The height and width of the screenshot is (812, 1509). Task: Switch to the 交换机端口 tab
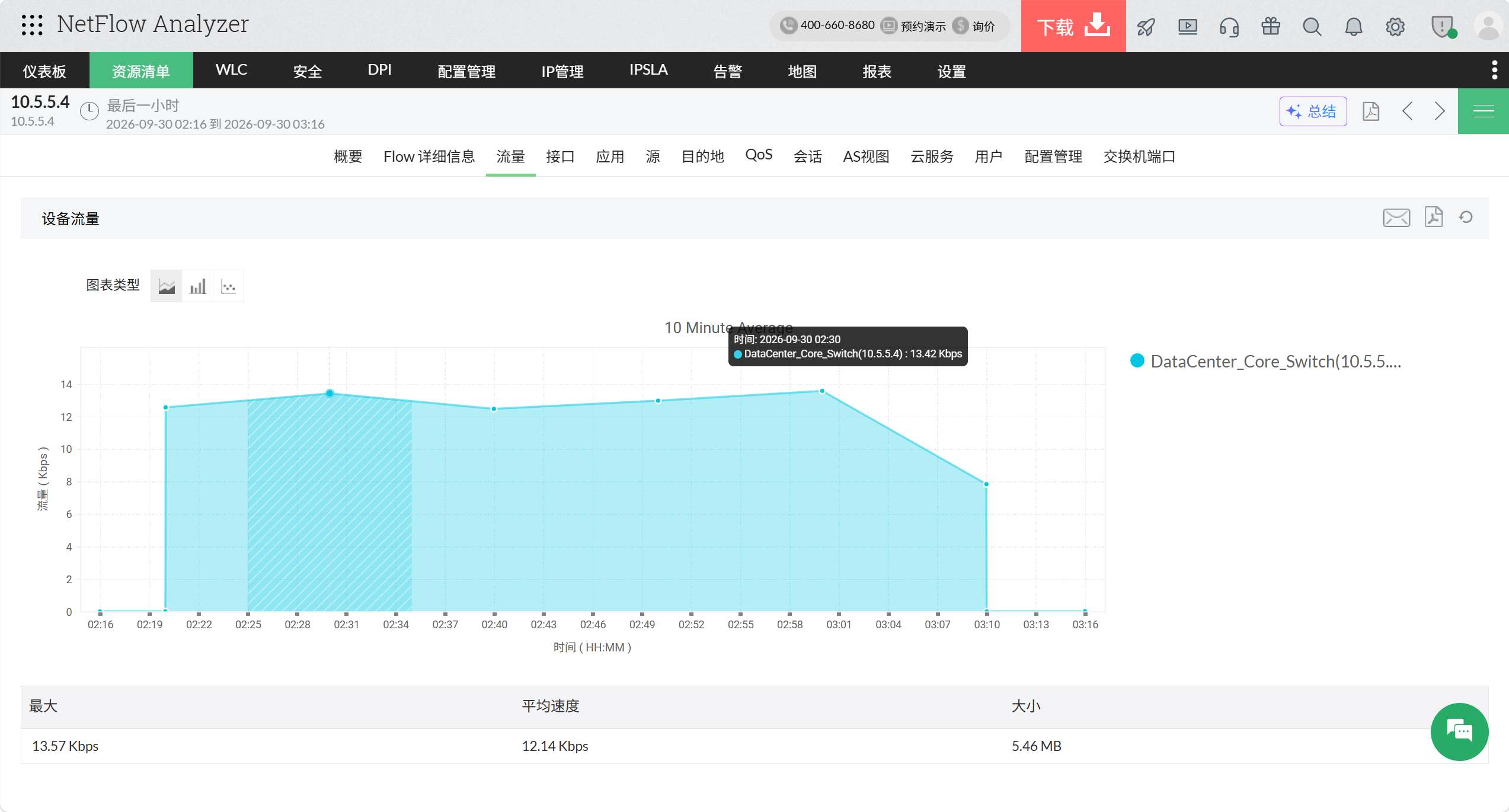(x=1139, y=156)
